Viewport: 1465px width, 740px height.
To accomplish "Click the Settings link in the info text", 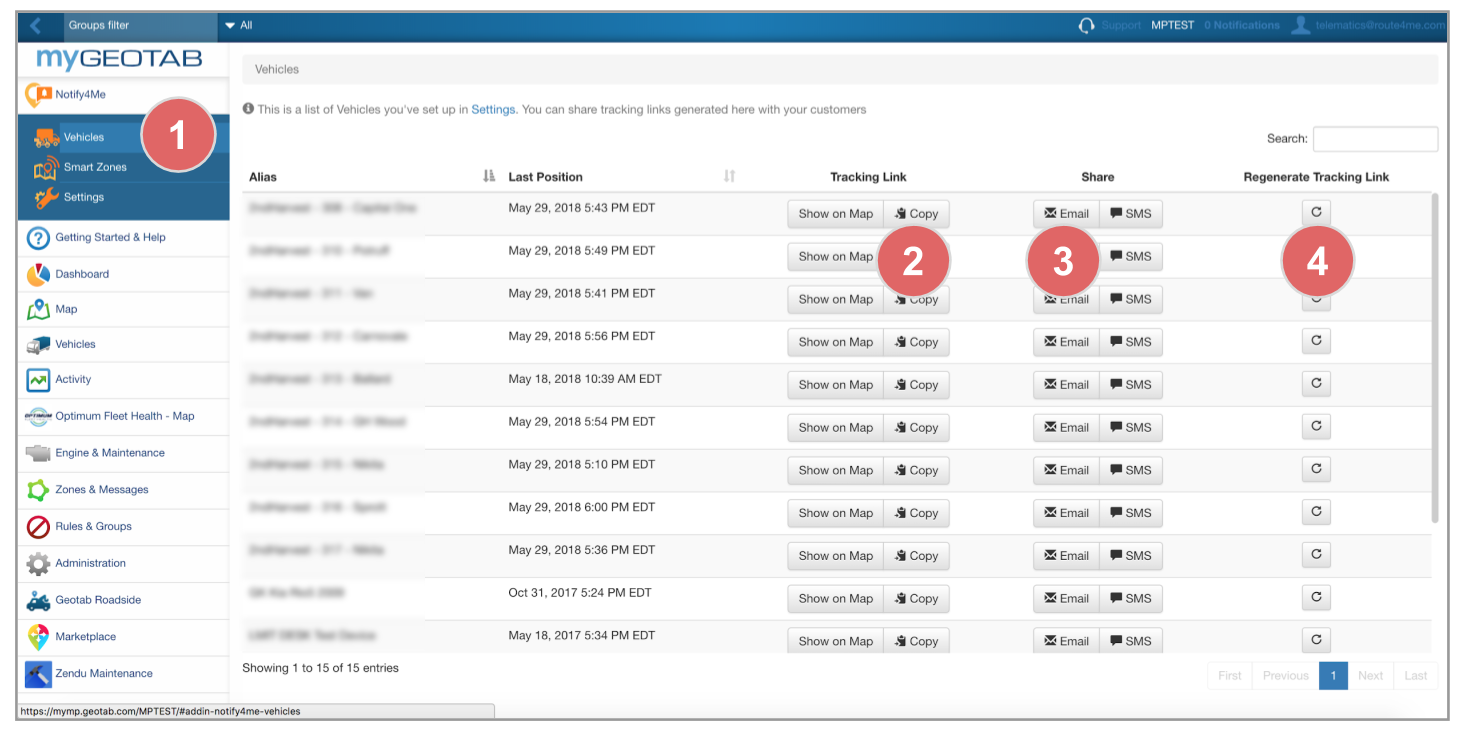I will coord(493,109).
